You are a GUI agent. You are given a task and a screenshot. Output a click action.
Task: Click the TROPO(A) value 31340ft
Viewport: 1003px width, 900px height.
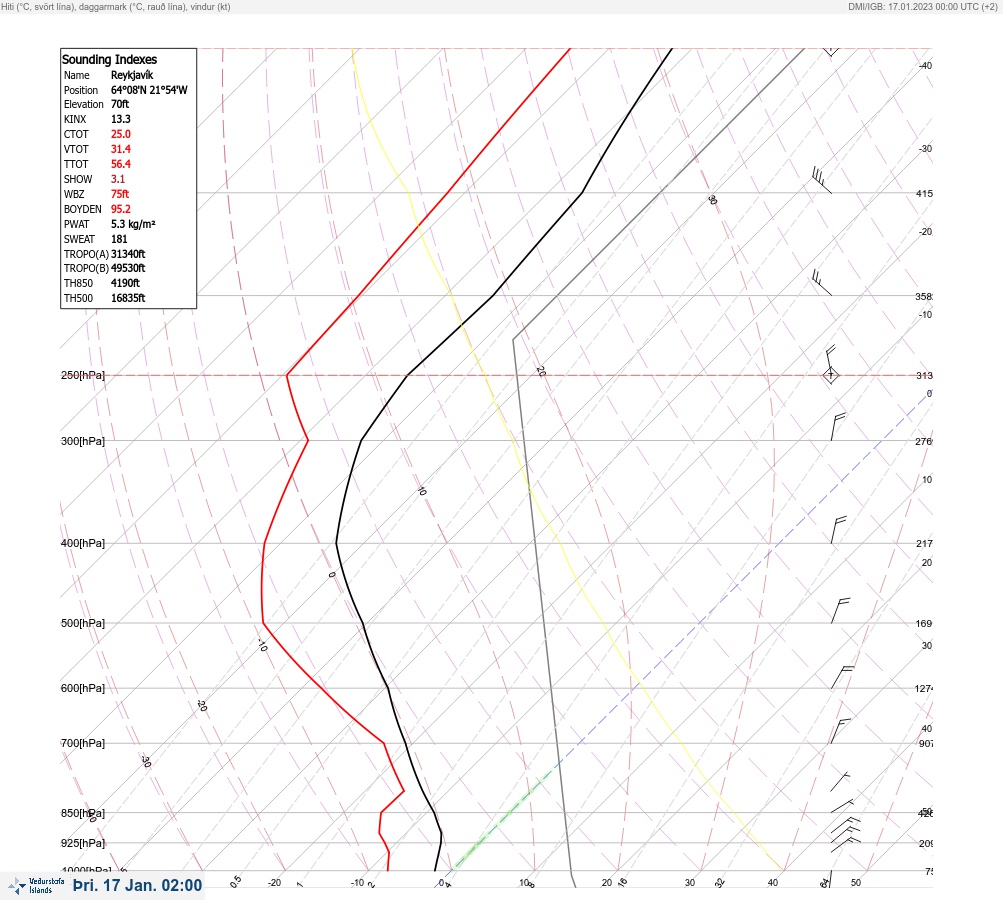(x=128, y=254)
